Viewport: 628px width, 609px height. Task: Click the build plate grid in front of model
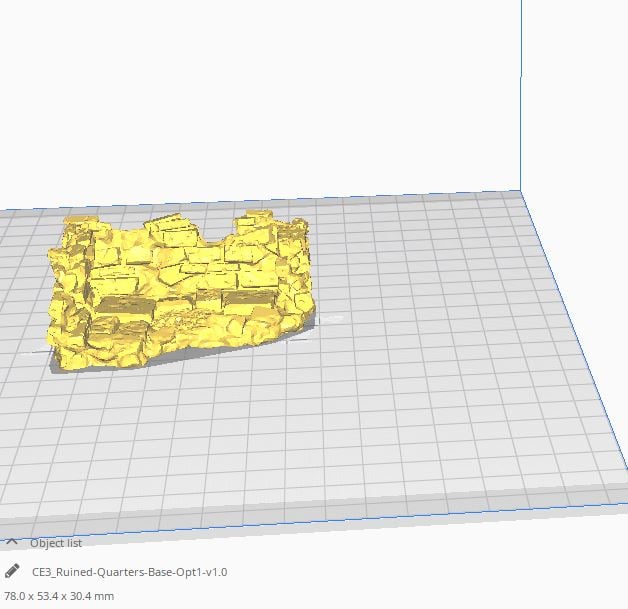click(x=200, y=430)
